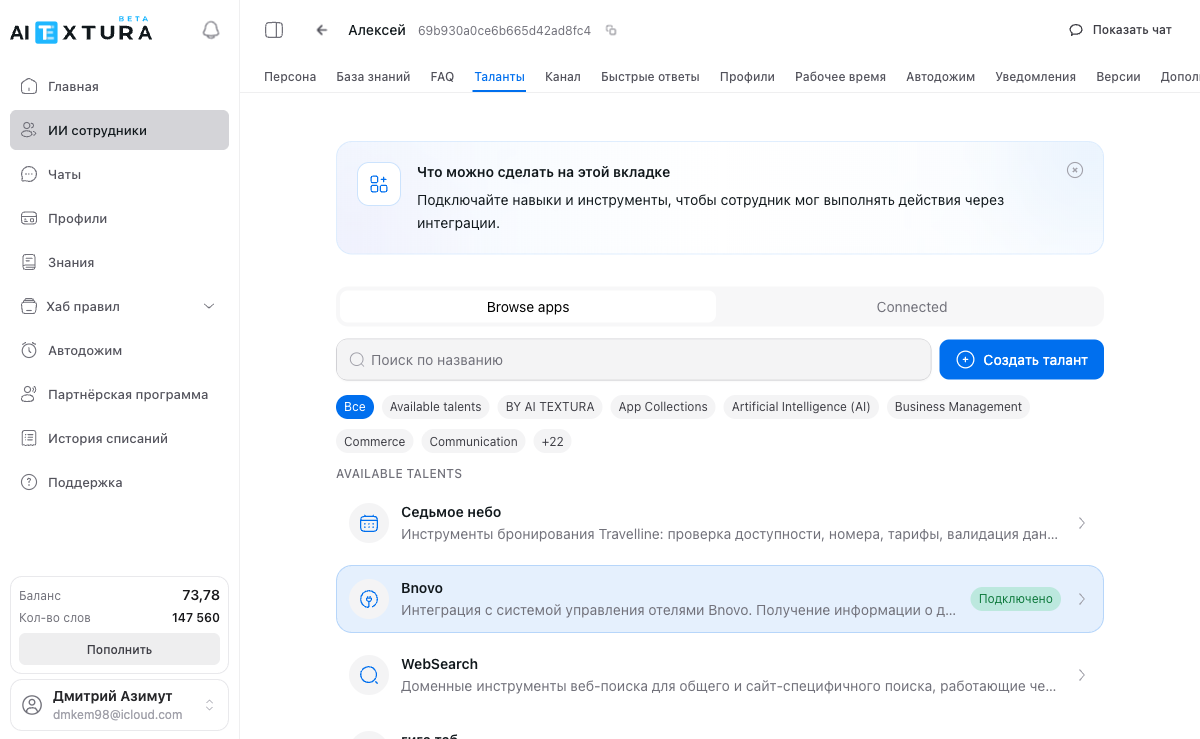Click the Подключено badge on Bnovo

[1015, 599]
